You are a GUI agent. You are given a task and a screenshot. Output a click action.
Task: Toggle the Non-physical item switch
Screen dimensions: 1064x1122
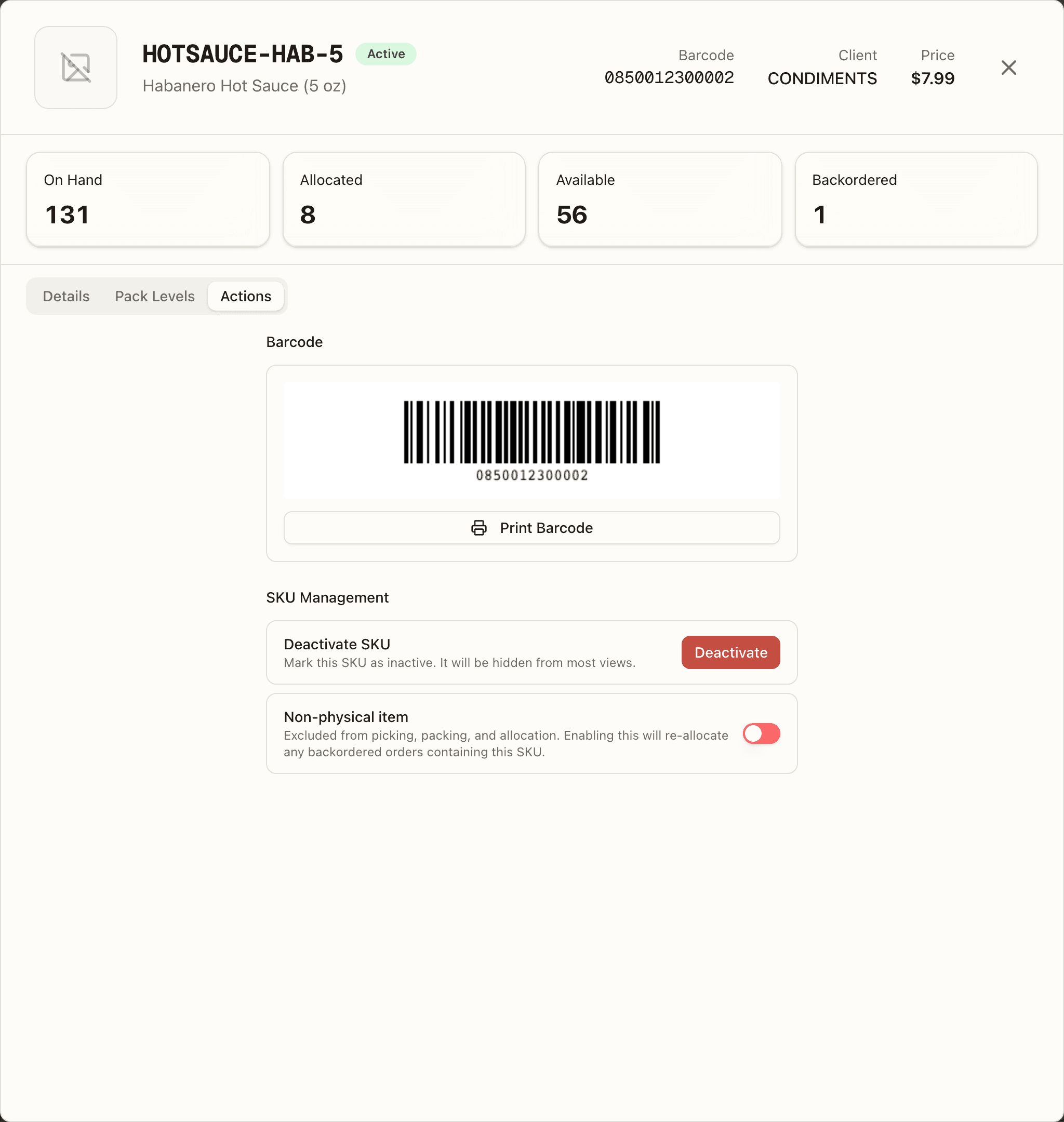761,733
